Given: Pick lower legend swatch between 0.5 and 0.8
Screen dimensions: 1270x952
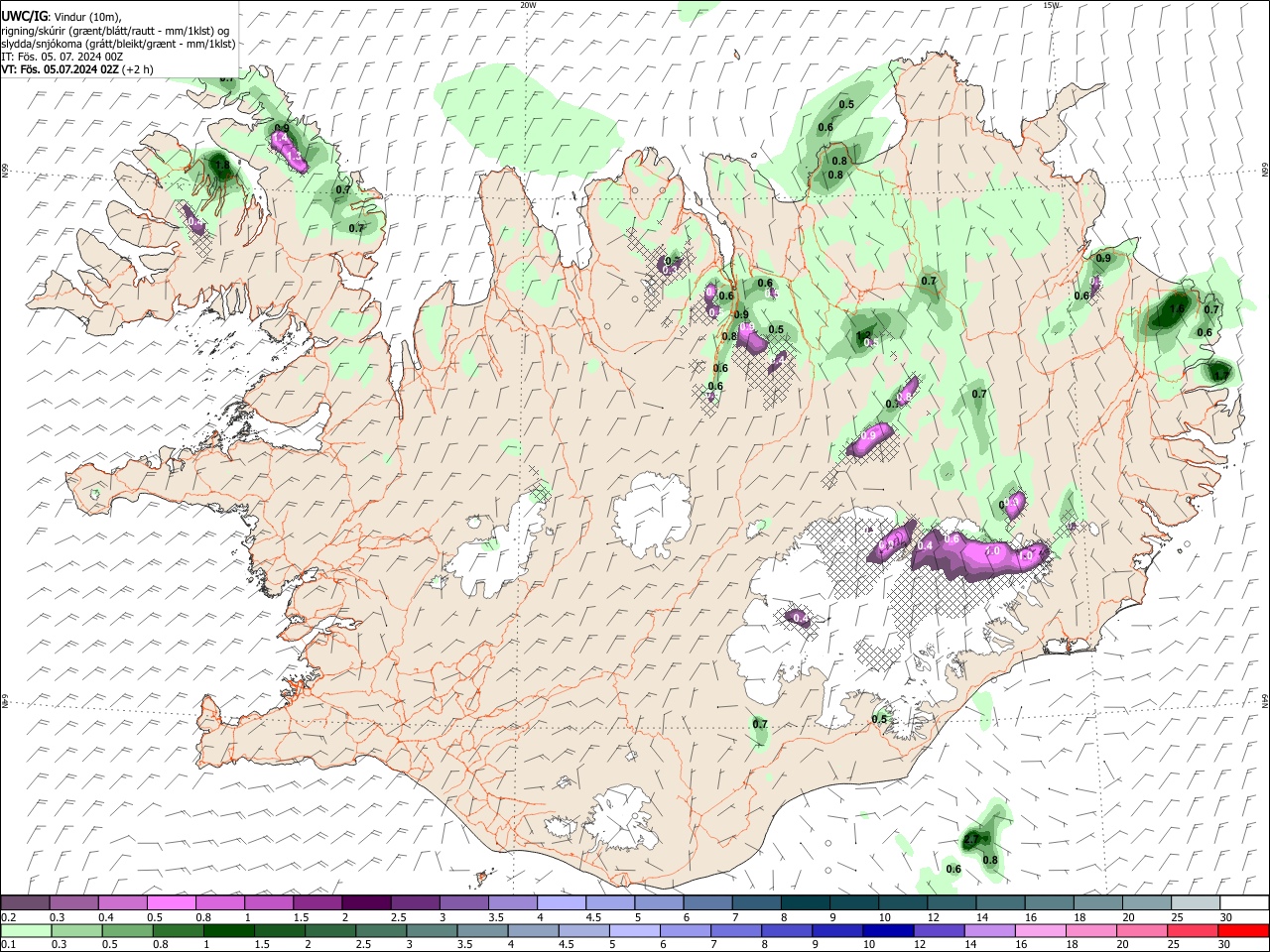Looking at the screenshot, I should 126,931.
